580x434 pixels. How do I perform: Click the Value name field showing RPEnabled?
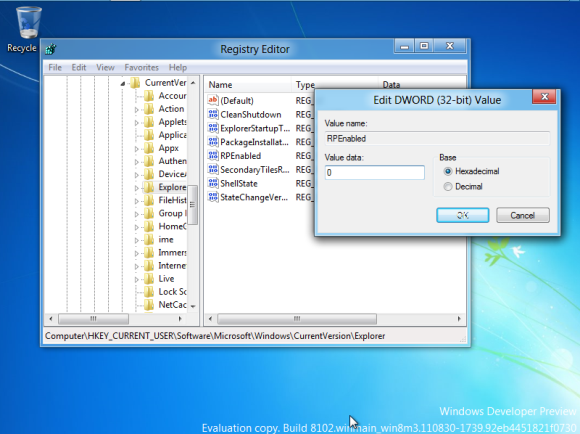pos(437,138)
